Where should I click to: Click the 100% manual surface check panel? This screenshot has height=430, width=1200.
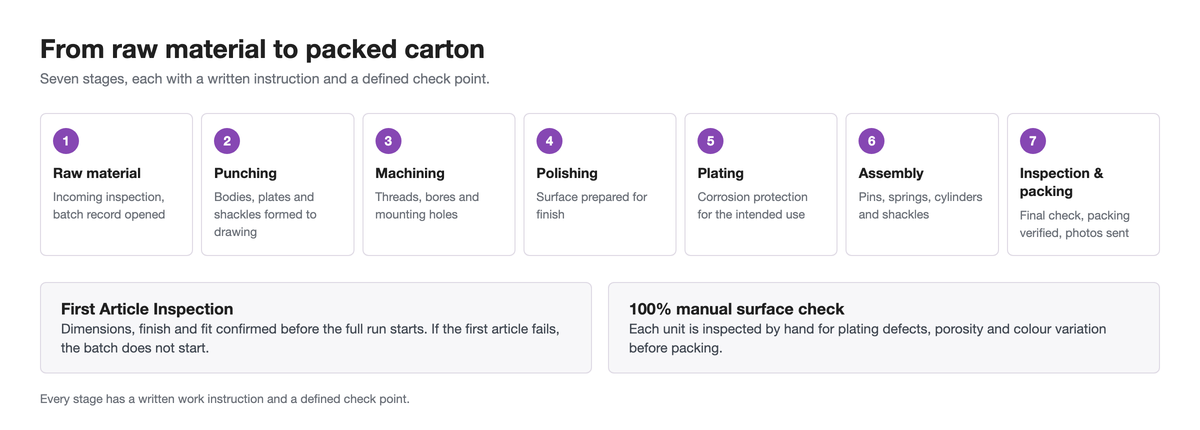click(x=884, y=328)
